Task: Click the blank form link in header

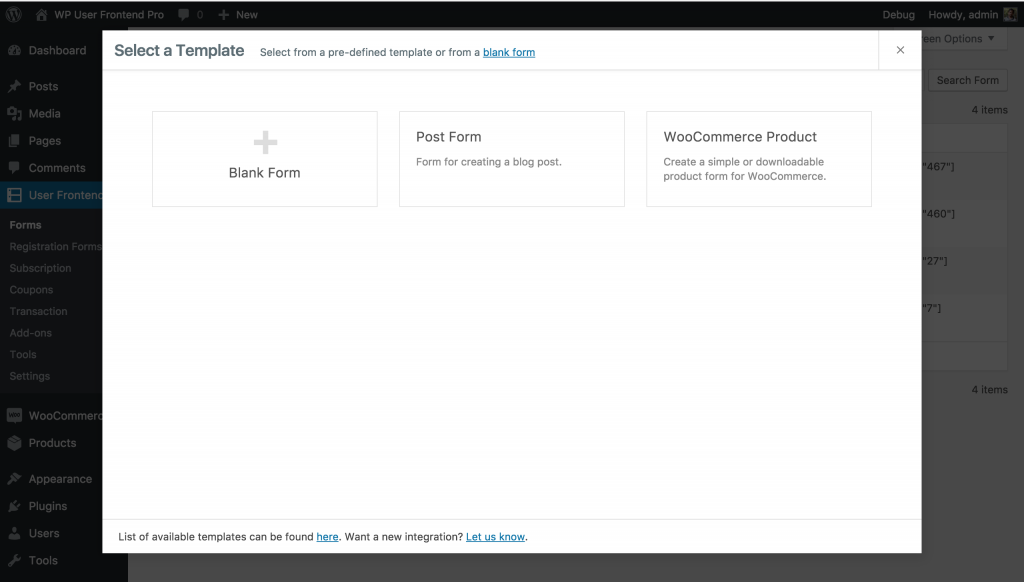Action: (509, 52)
